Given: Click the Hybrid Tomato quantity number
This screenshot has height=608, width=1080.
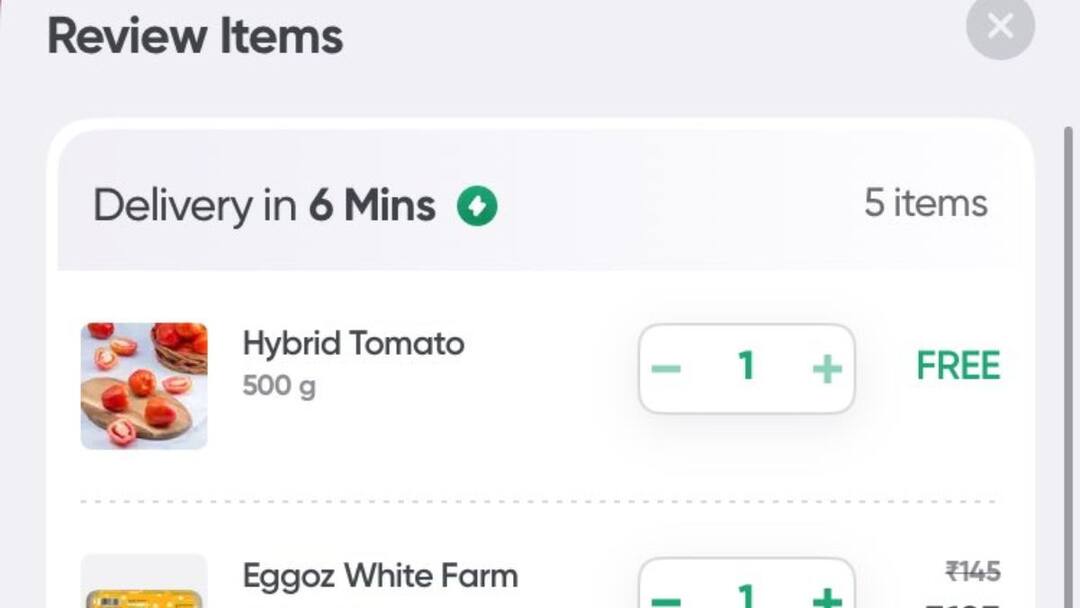Looking at the screenshot, I should click(x=746, y=368).
